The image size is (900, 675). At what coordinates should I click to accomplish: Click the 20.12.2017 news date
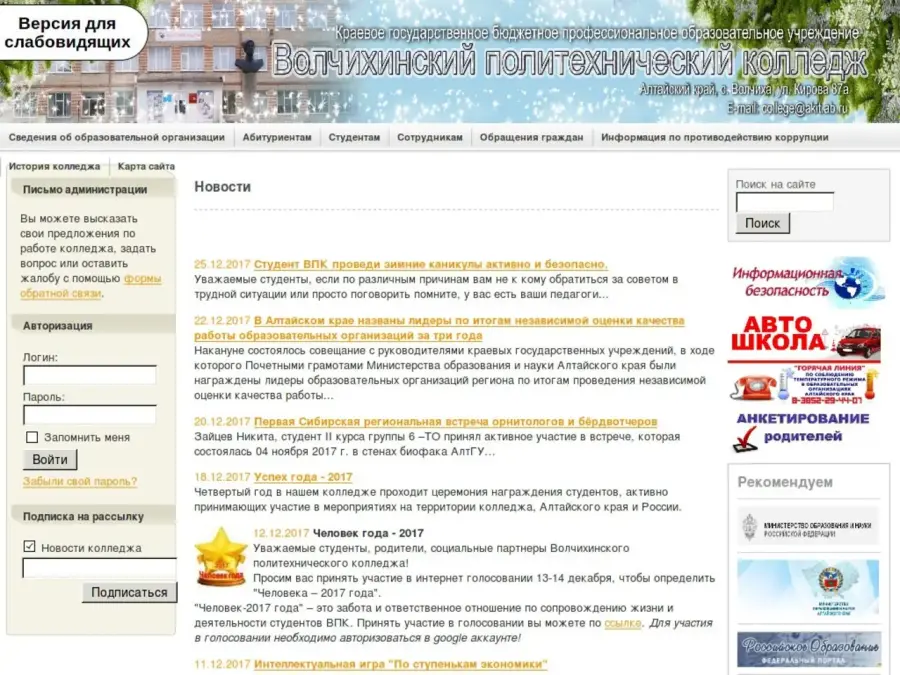click(223, 422)
